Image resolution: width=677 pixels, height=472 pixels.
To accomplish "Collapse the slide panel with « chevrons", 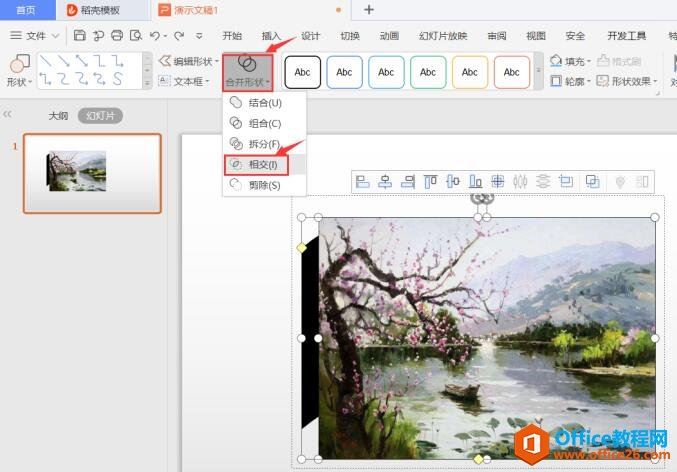I will coord(7,114).
